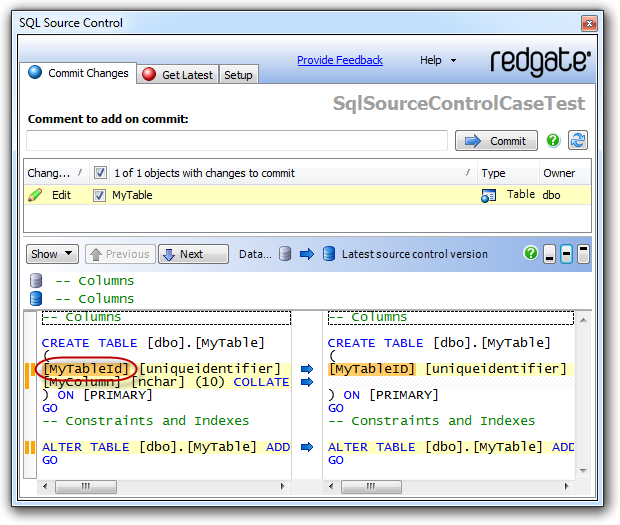The width and height of the screenshot is (620, 525).
Task: Click the red circle Get Latest icon
Action: click(x=149, y=74)
